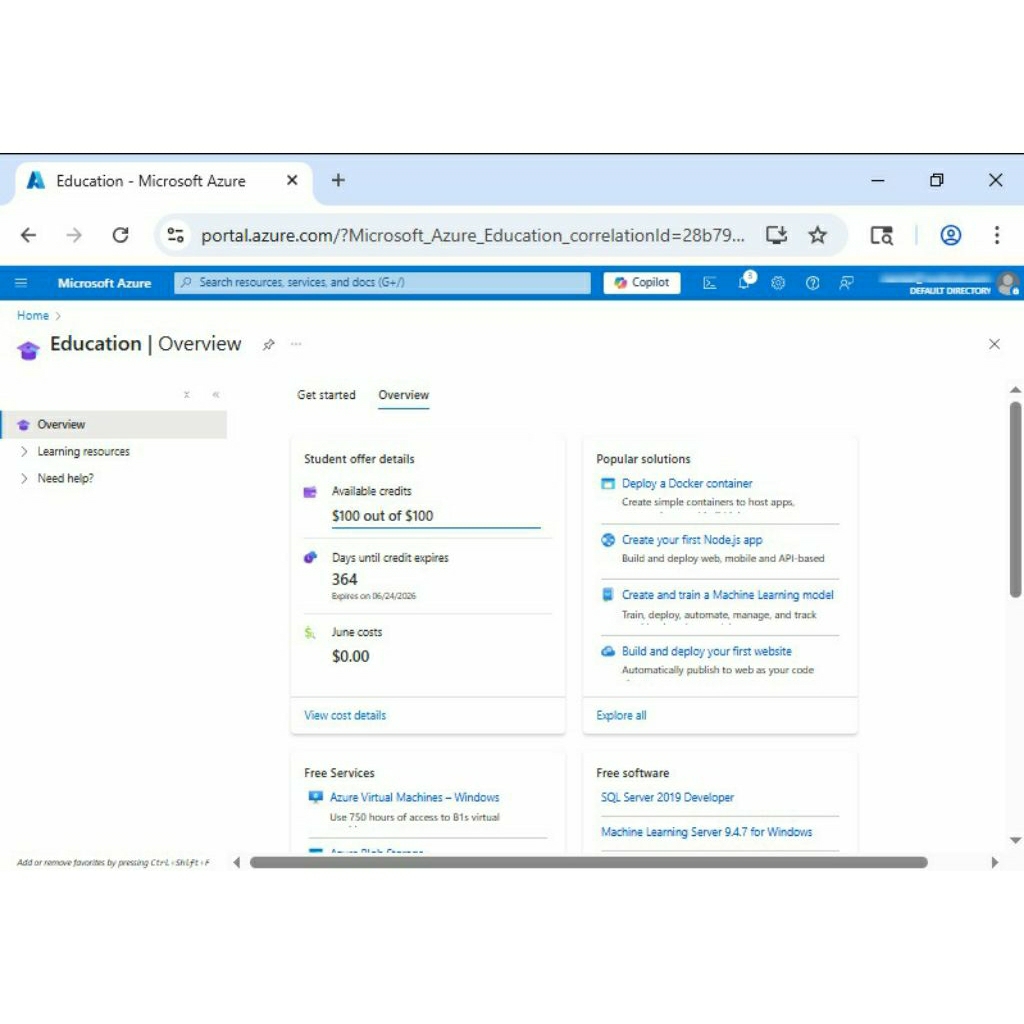1024x1024 pixels.
Task: Open the Azure portal menu hamburger icon
Action: (20, 282)
